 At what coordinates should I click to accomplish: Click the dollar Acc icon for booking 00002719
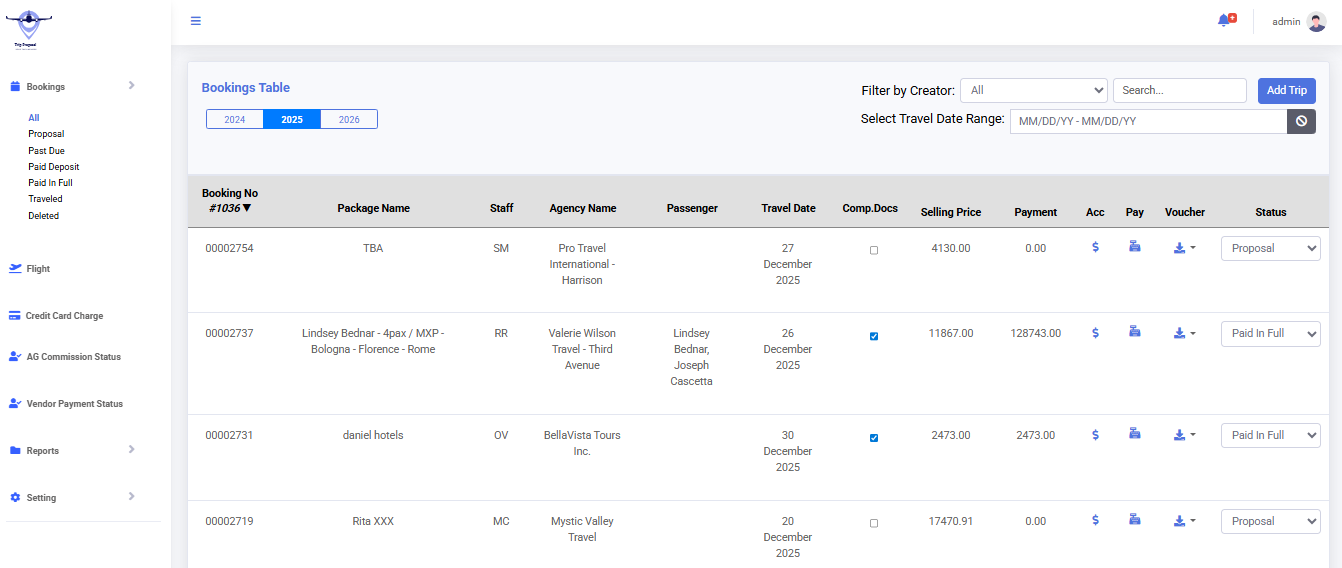pyautogui.click(x=1095, y=520)
